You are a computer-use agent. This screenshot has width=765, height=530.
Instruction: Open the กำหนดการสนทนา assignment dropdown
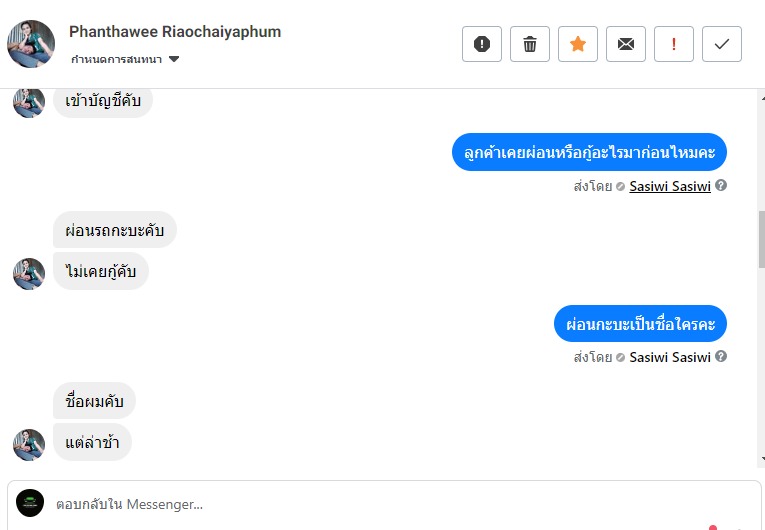(x=125, y=60)
